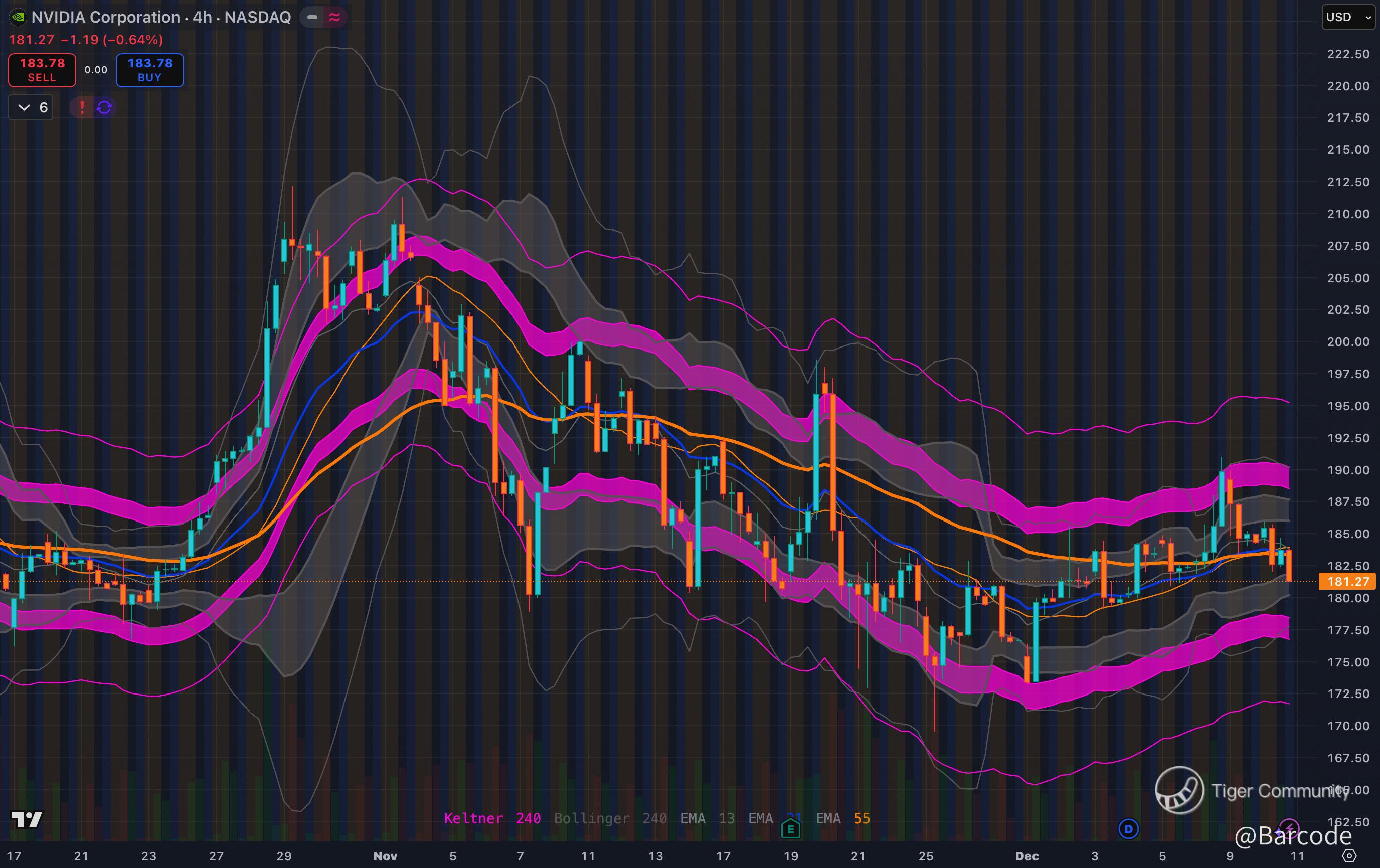Open chart settings hexagon gear icon
Viewport: 1380px width, 868px height.
point(1349,856)
